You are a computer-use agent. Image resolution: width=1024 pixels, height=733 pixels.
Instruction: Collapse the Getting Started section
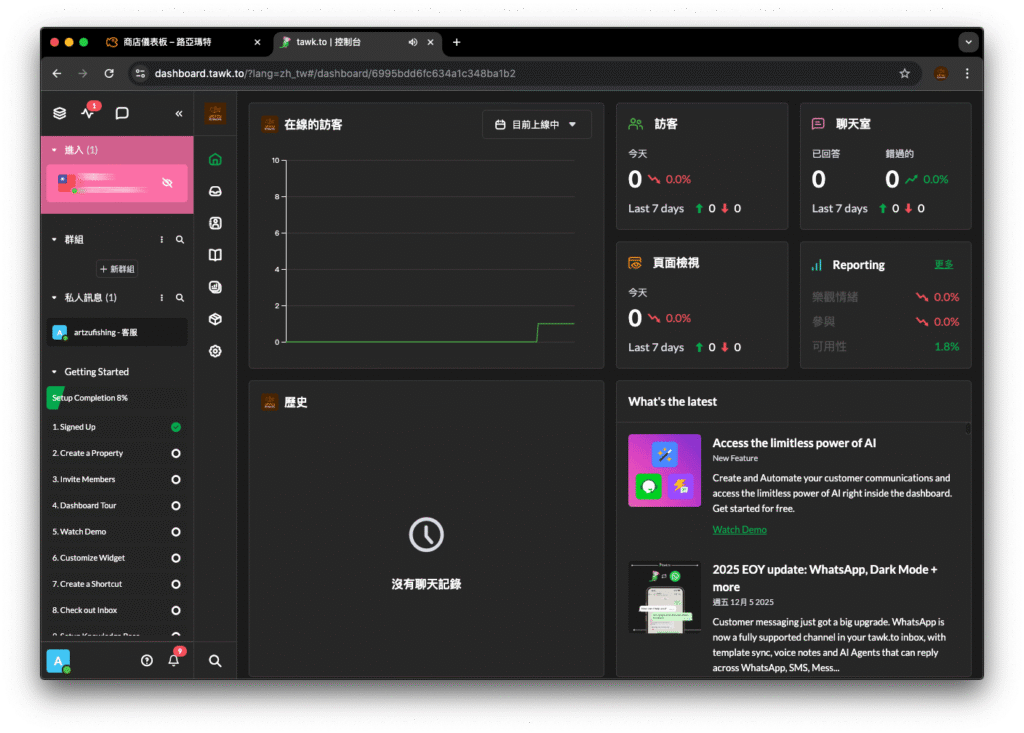(54, 372)
